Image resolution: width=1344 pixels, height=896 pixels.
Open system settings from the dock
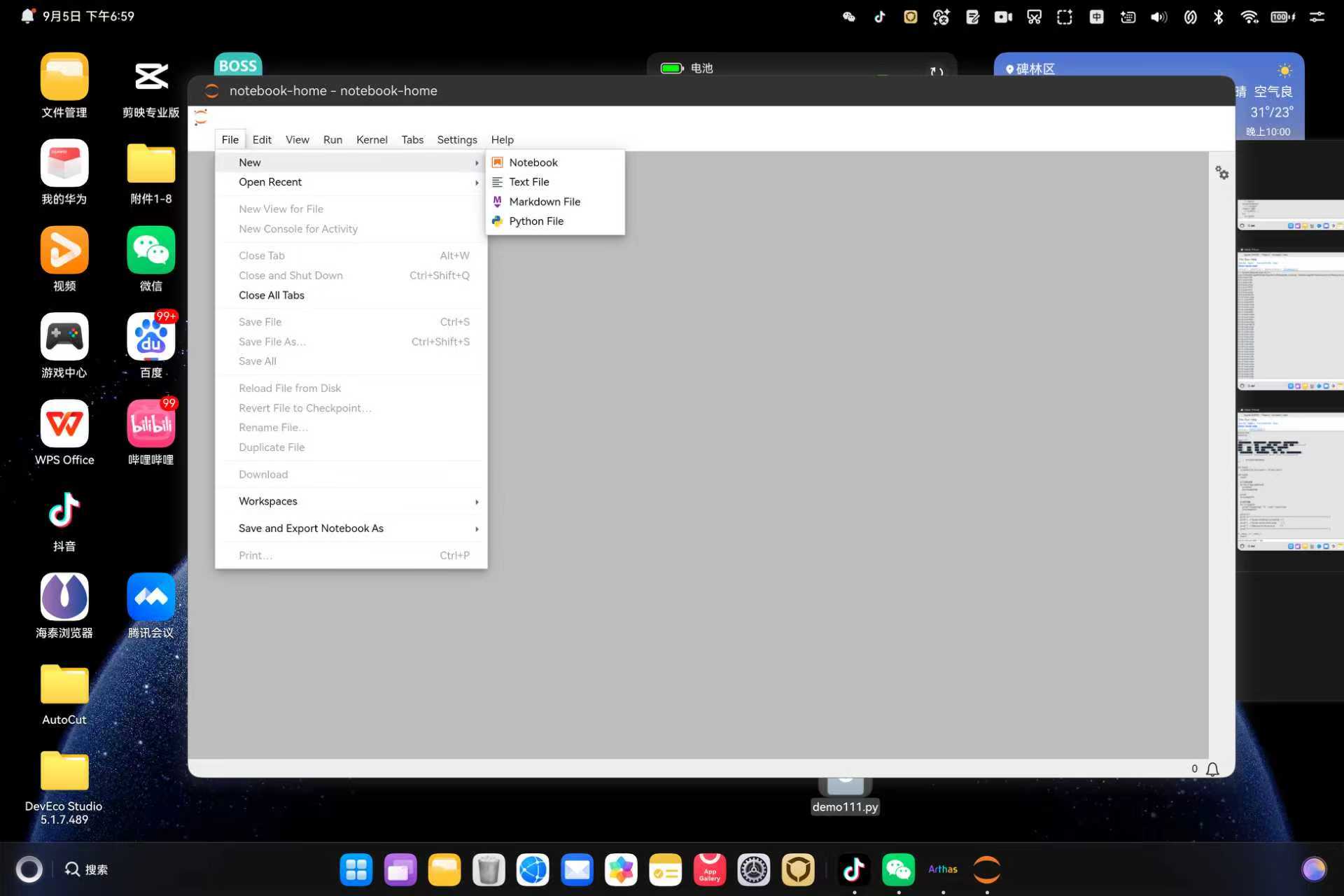pyautogui.click(x=753, y=869)
